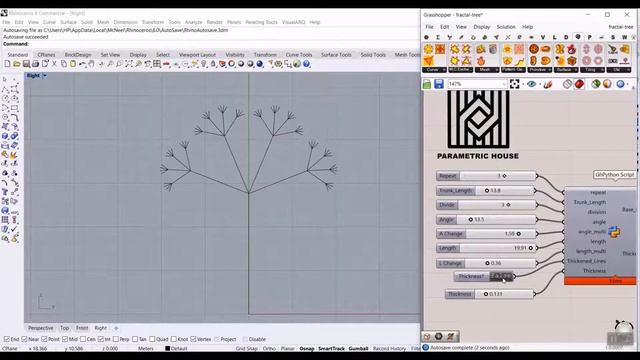This screenshot has height=360, width=640.
Task: Click the light bulb Show/Hide icon
Action: (x=203, y=64)
